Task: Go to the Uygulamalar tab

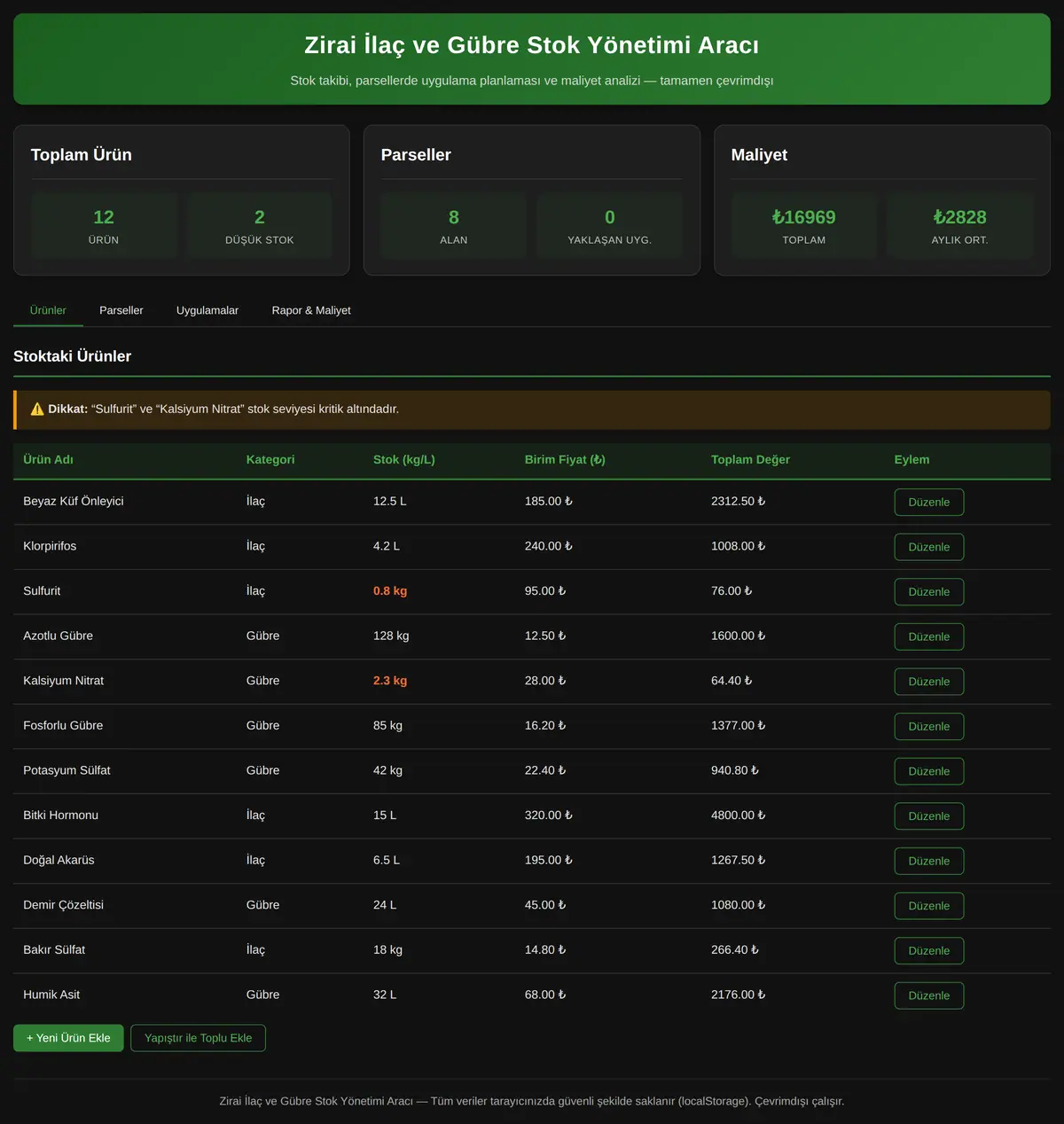Action: point(207,310)
